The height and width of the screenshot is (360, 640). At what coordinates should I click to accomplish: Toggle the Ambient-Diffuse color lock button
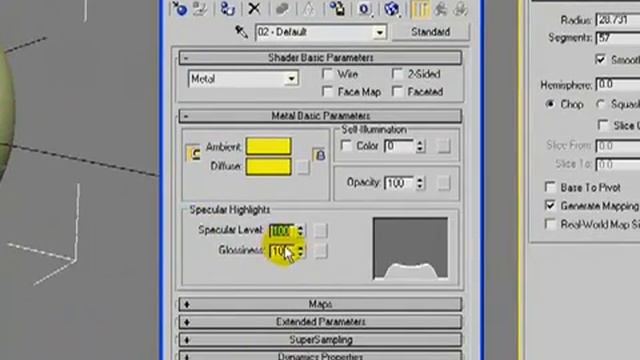click(192, 153)
